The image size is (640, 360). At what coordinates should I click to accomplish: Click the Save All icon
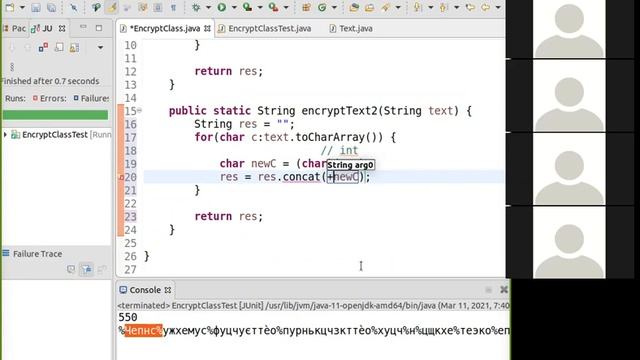pyautogui.click(x=51, y=7)
